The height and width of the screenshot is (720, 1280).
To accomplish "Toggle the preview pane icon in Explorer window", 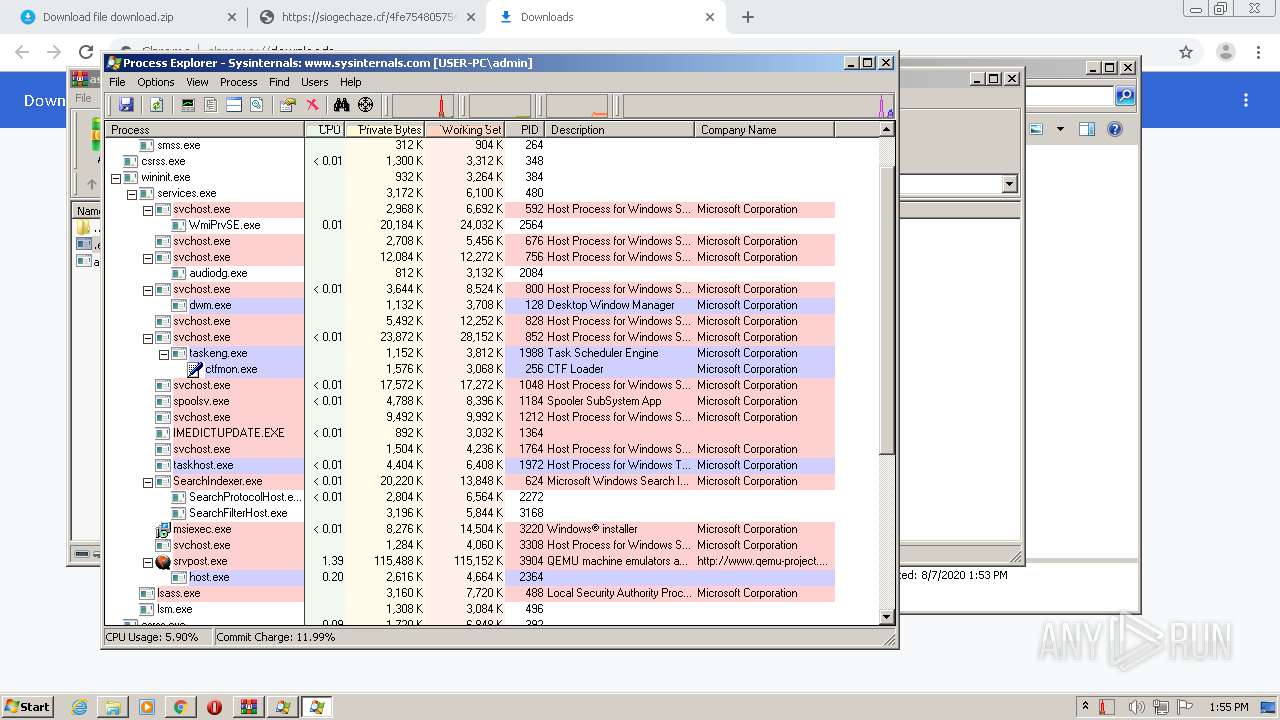I will click(1088, 129).
